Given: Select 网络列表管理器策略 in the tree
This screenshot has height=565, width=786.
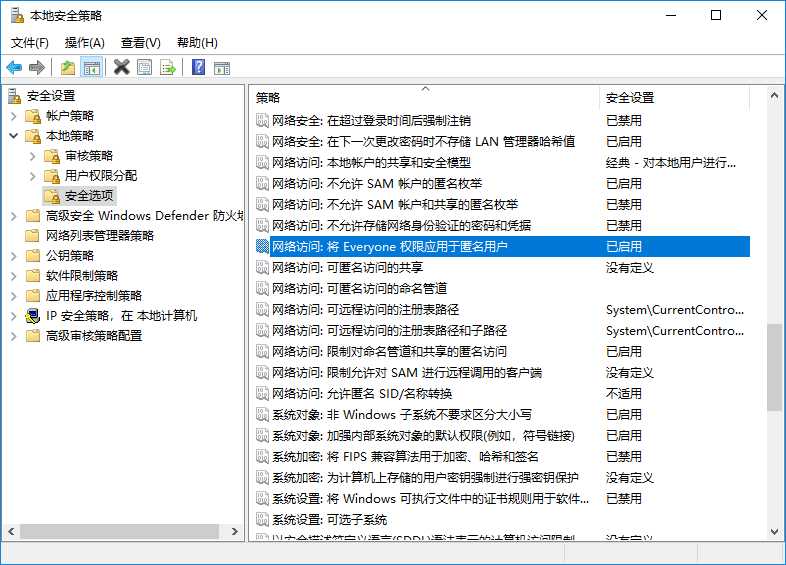Looking at the screenshot, I should 100,236.
